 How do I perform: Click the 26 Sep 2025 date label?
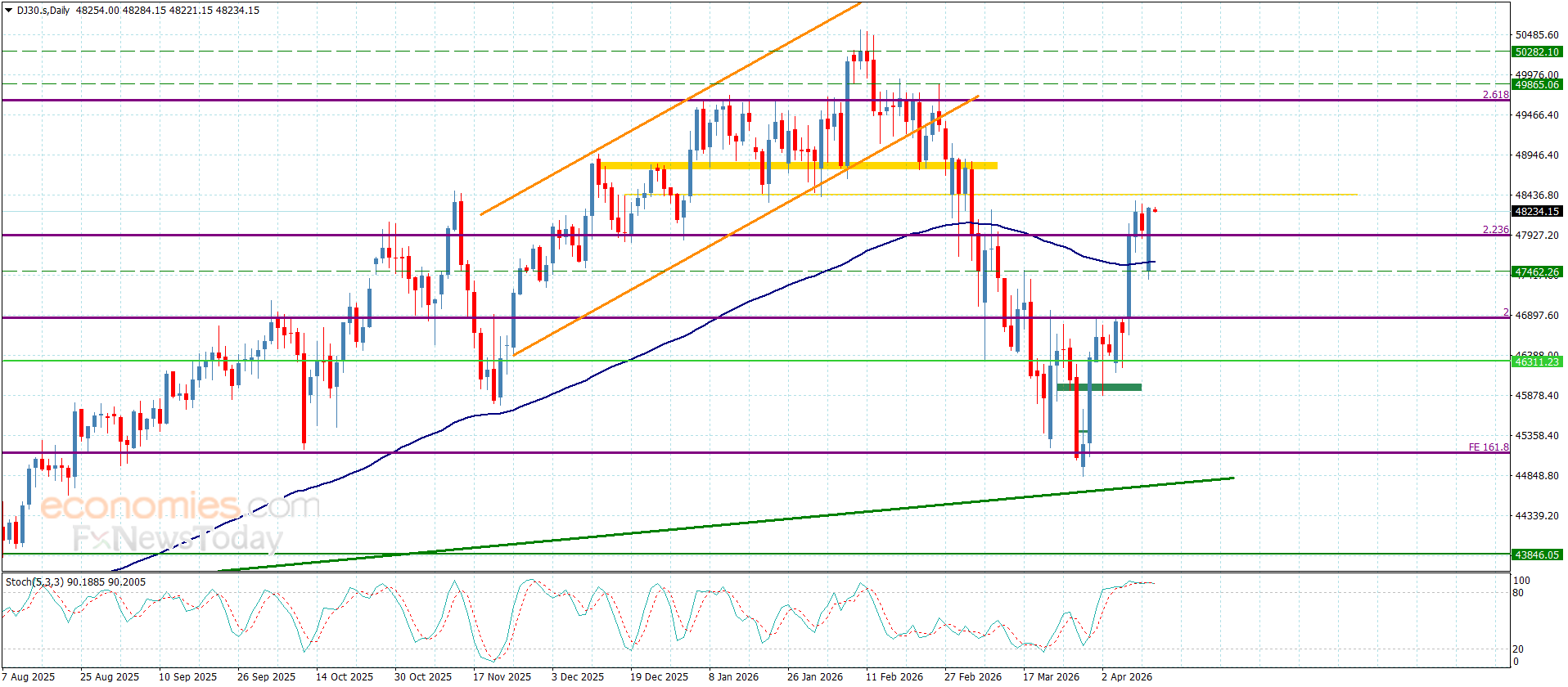coord(267,677)
